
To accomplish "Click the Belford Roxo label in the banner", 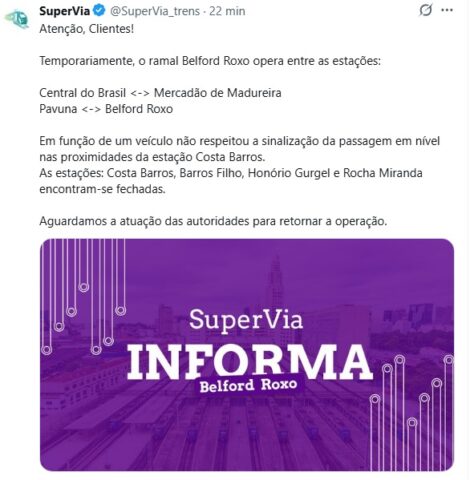I will point(248,385).
